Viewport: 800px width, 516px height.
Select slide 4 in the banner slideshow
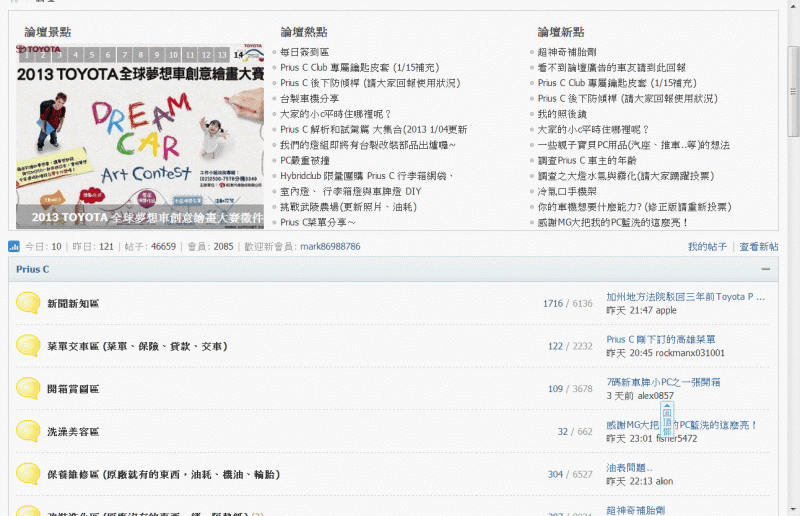click(x=76, y=55)
